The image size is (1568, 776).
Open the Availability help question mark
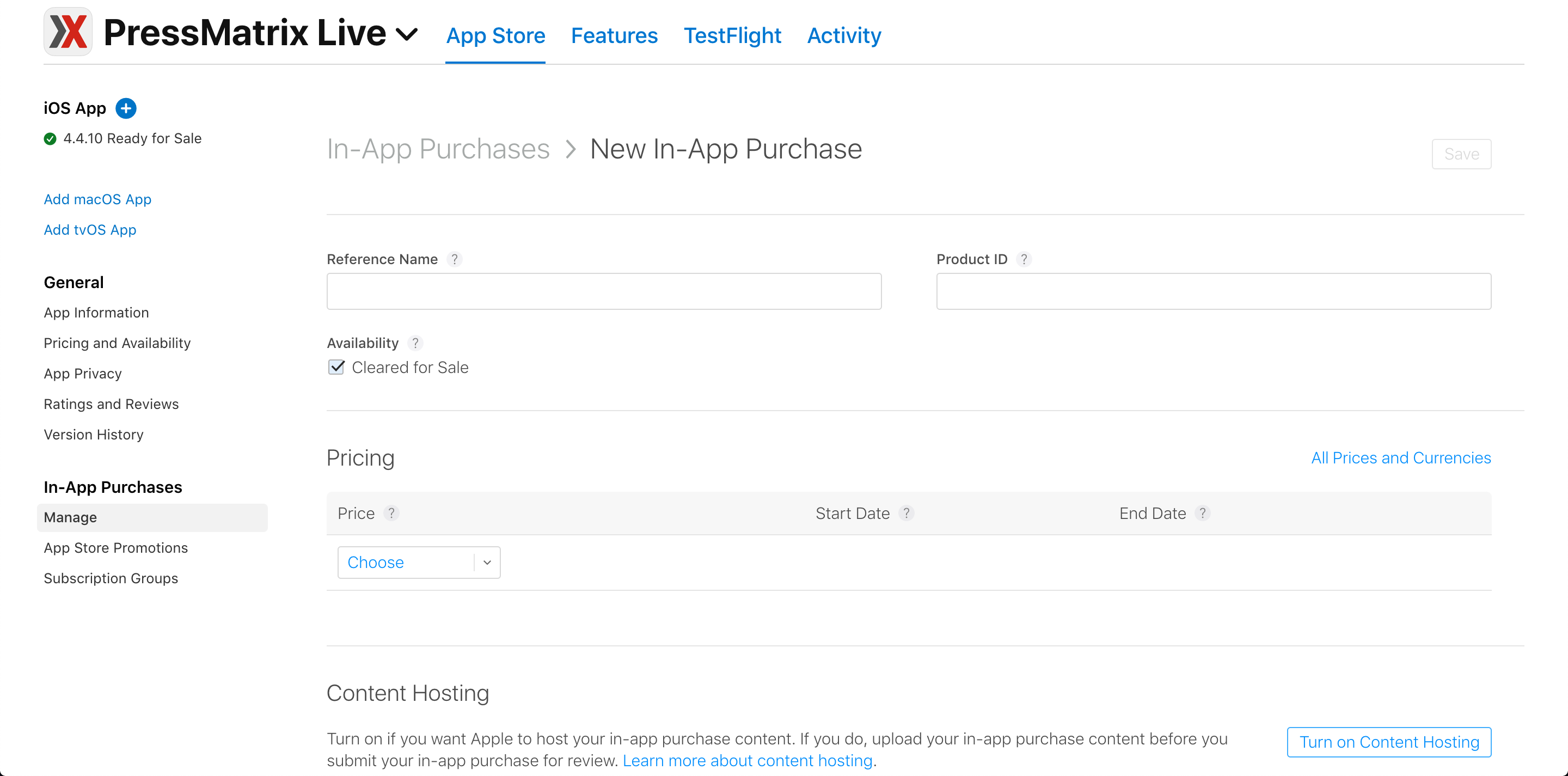coord(415,343)
